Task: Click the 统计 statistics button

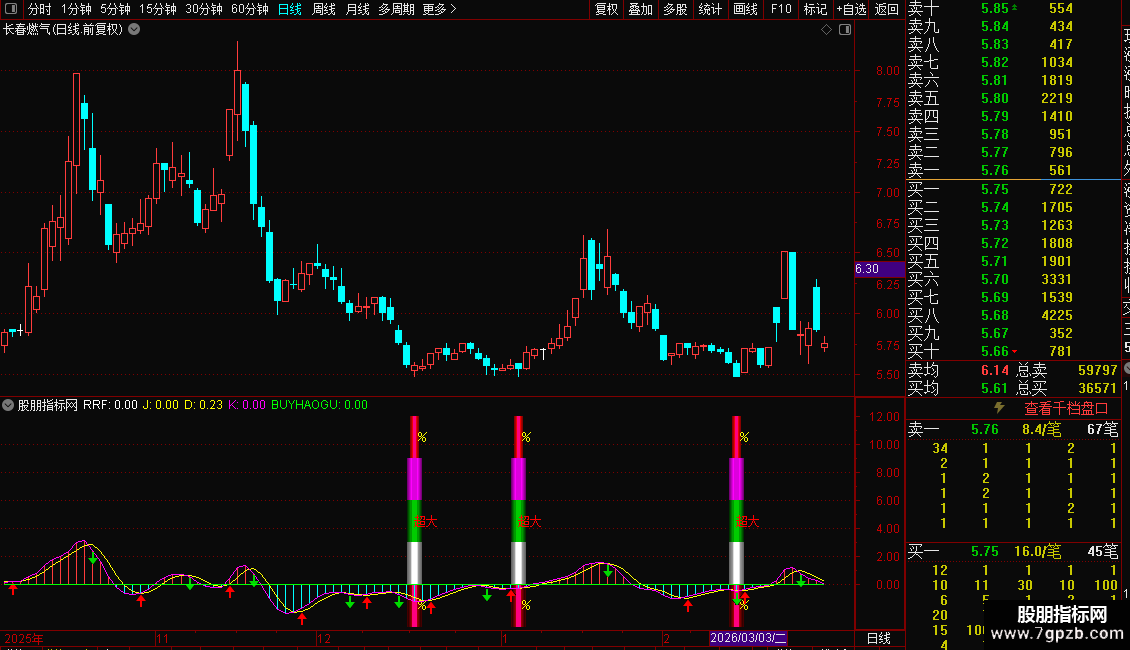Action: (710, 9)
